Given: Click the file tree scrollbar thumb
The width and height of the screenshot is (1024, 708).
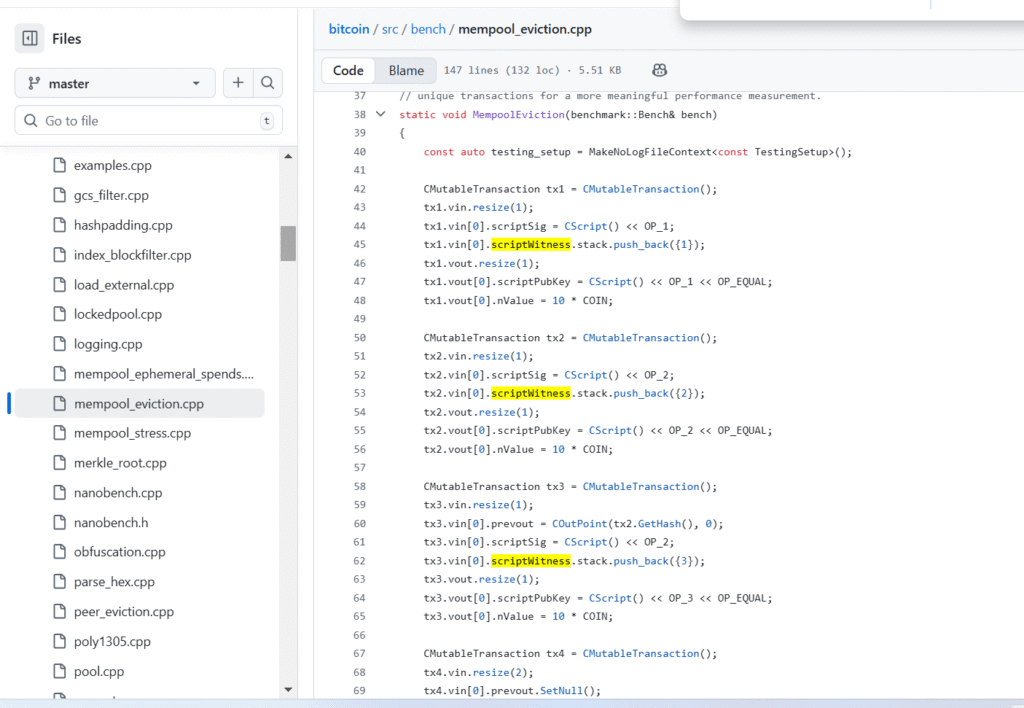Looking at the screenshot, I should point(288,244).
